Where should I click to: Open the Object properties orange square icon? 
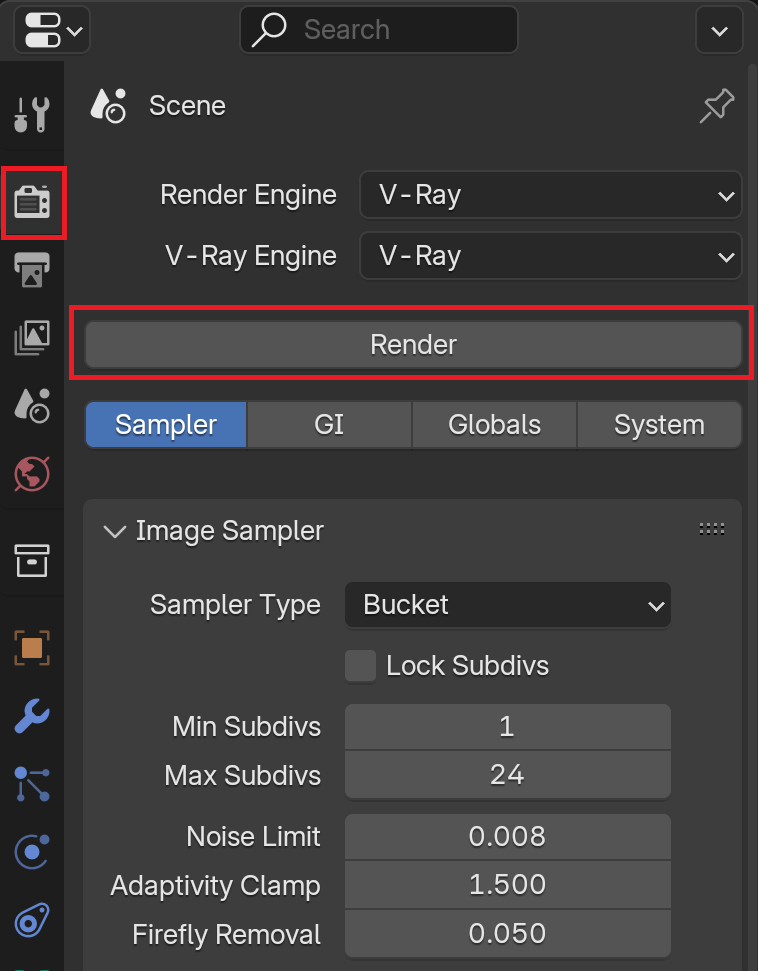click(x=32, y=648)
